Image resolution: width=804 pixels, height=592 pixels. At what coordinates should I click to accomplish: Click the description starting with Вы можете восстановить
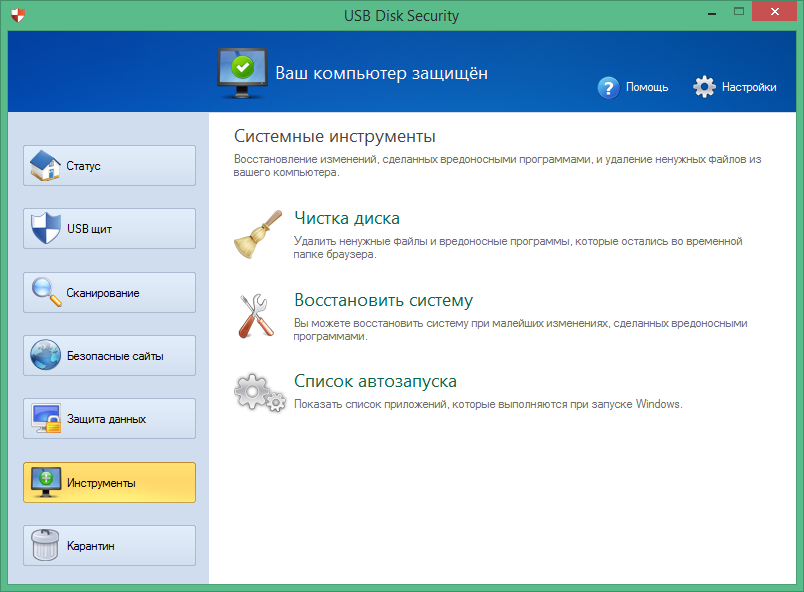(520, 330)
